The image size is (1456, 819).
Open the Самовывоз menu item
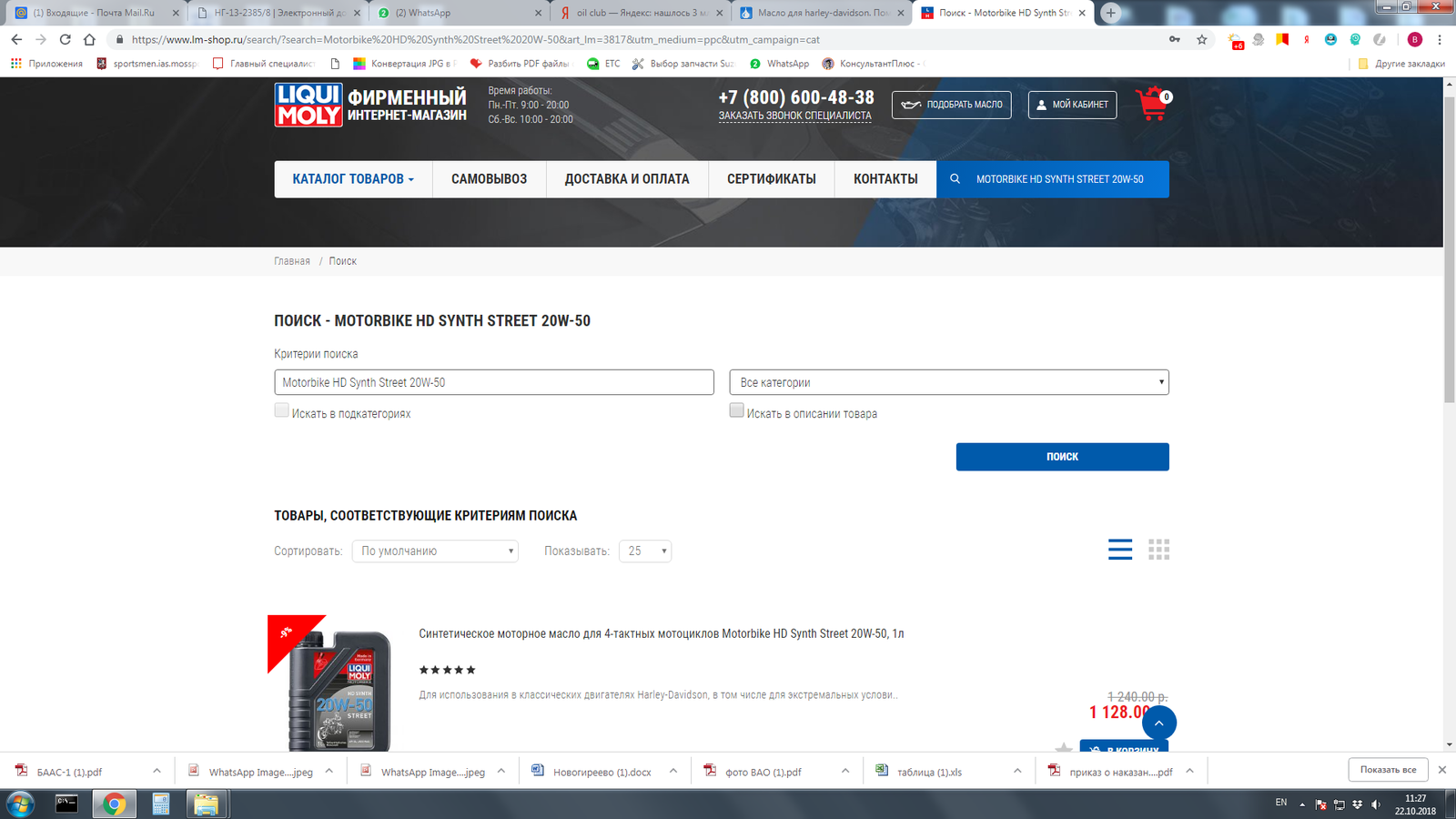tap(489, 179)
